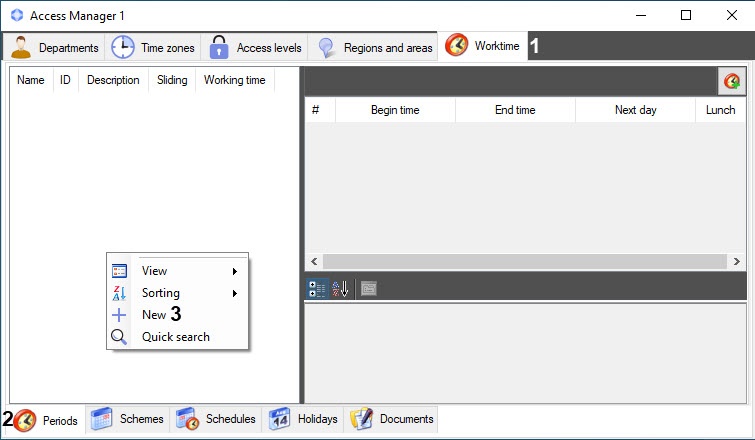
Task: Click the Time zones clock icon
Action: click(123, 47)
